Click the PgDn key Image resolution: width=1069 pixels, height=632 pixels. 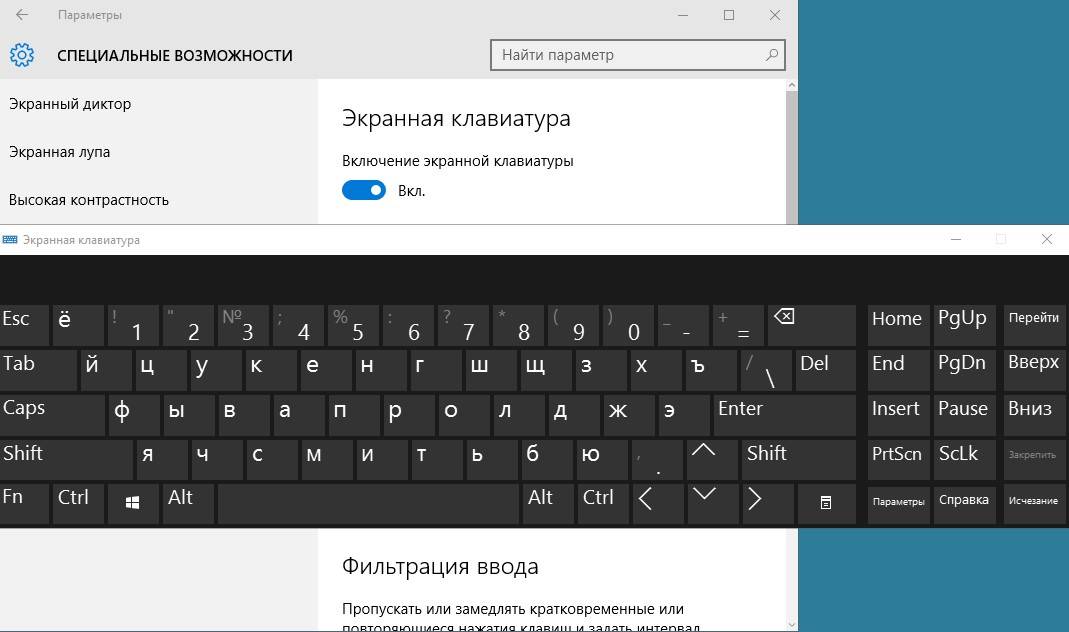pyautogui.click(x=965, y=370)
